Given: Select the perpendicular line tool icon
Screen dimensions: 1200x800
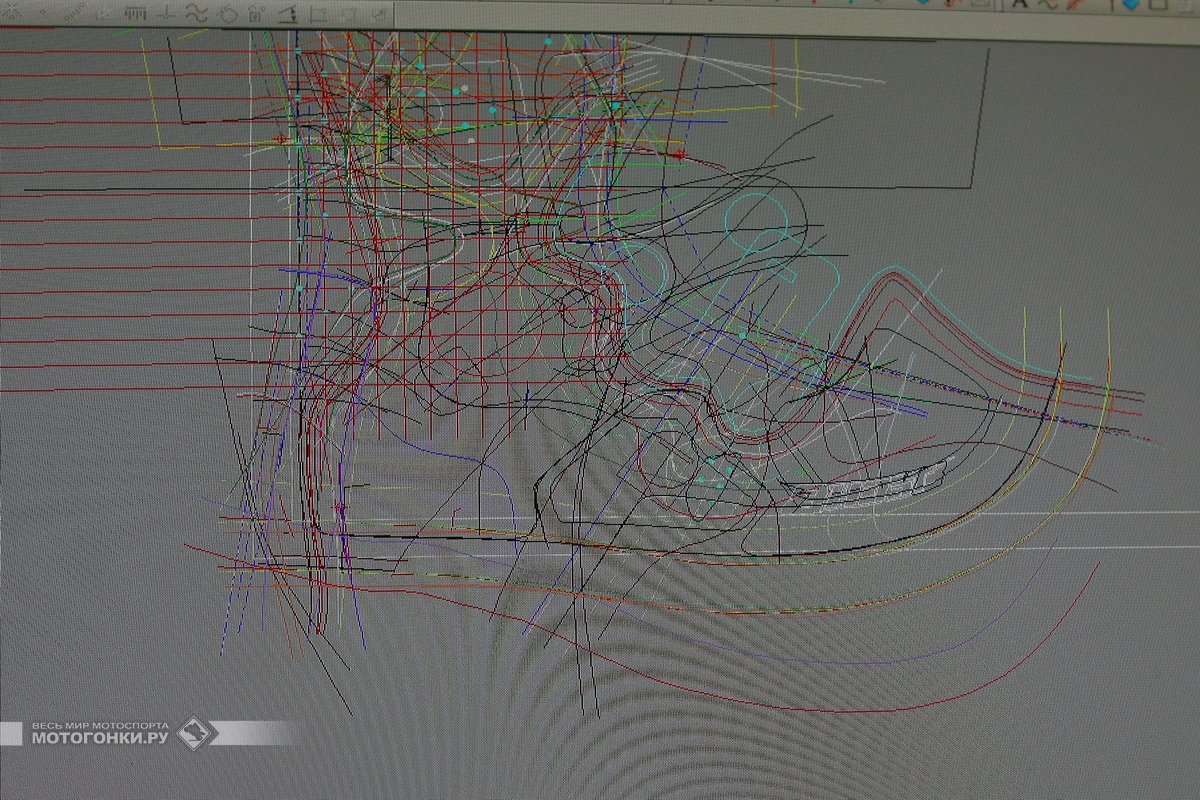Looking at the screenshot, I should coord(166,13).
